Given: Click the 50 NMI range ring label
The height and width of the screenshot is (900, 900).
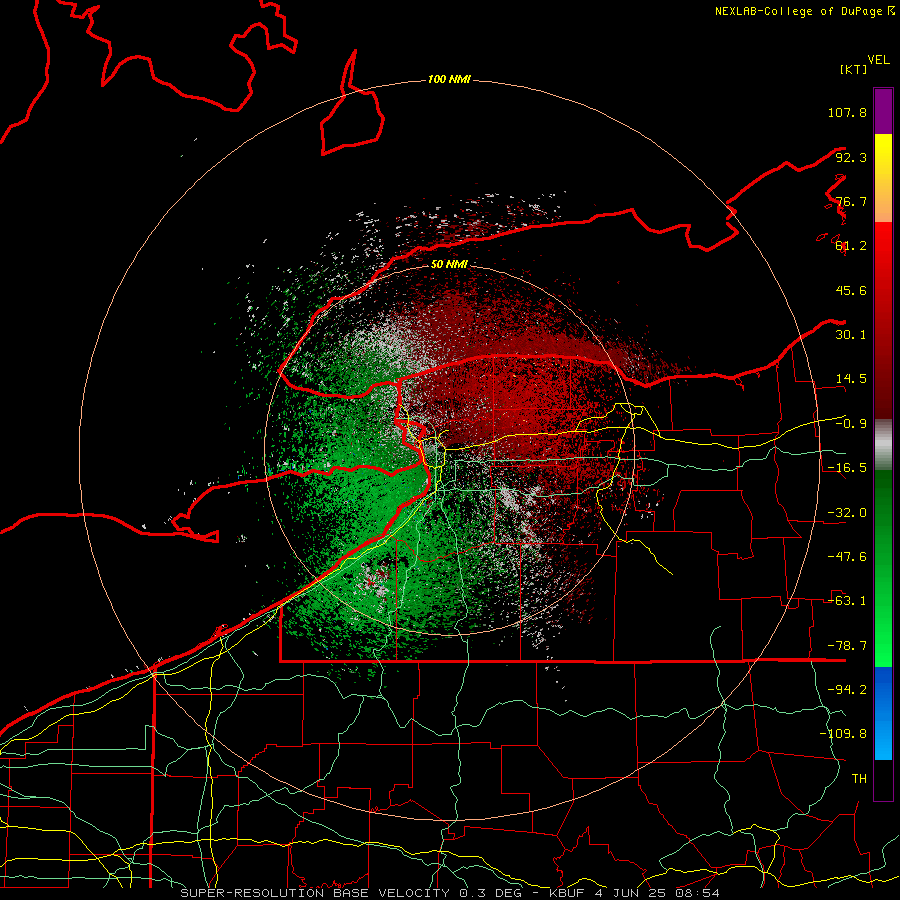Looking at the screenshot, I should pos(449,264).
